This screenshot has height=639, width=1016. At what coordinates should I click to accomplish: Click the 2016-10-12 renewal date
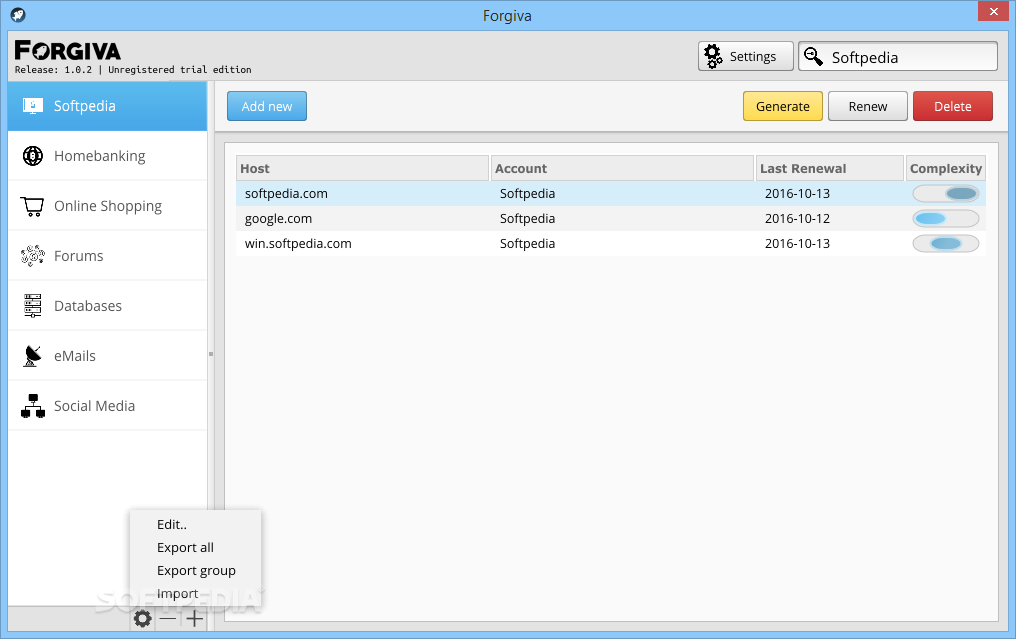[797, 218]
